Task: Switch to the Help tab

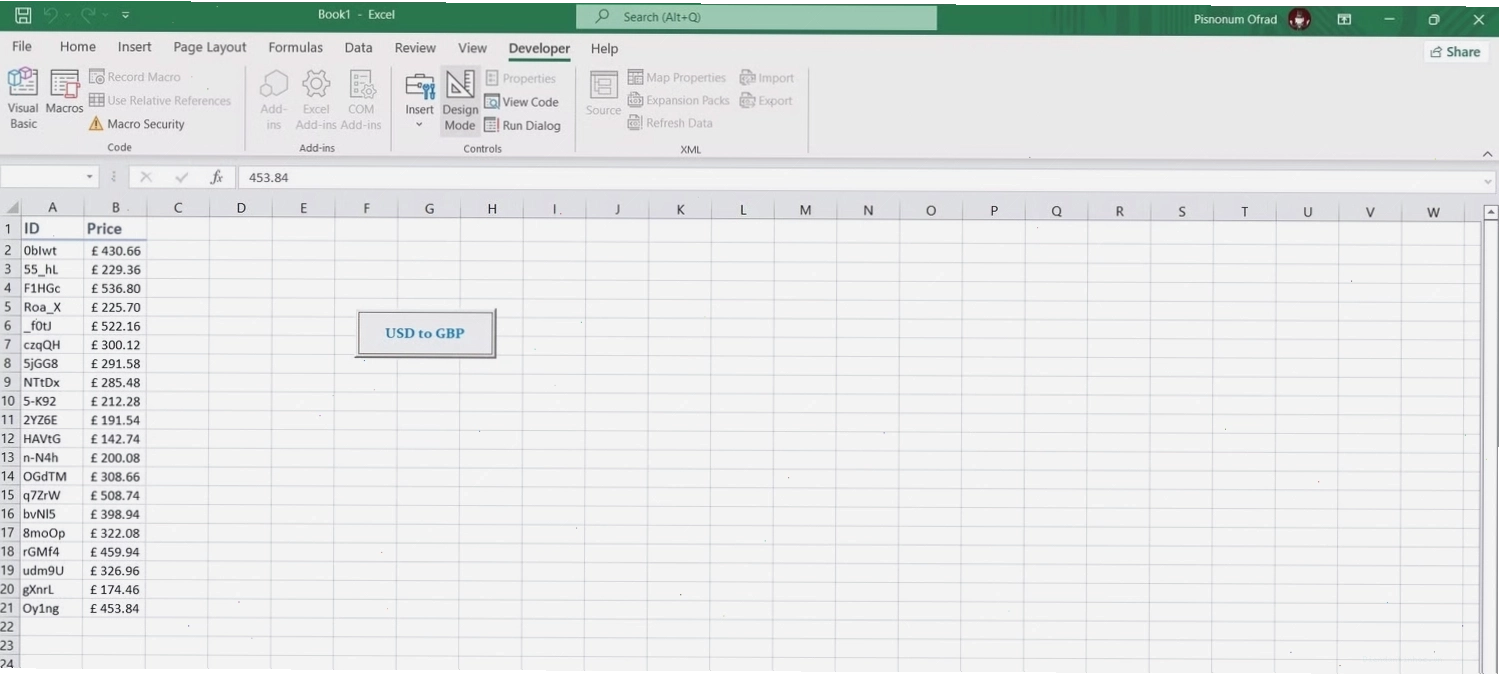Action: (x=605, y=48)
